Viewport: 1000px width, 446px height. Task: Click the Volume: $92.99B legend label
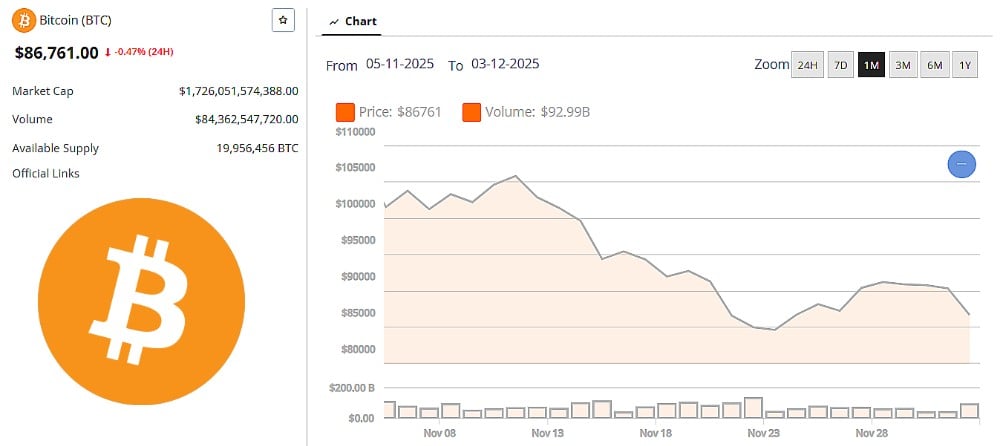(537, 112)
